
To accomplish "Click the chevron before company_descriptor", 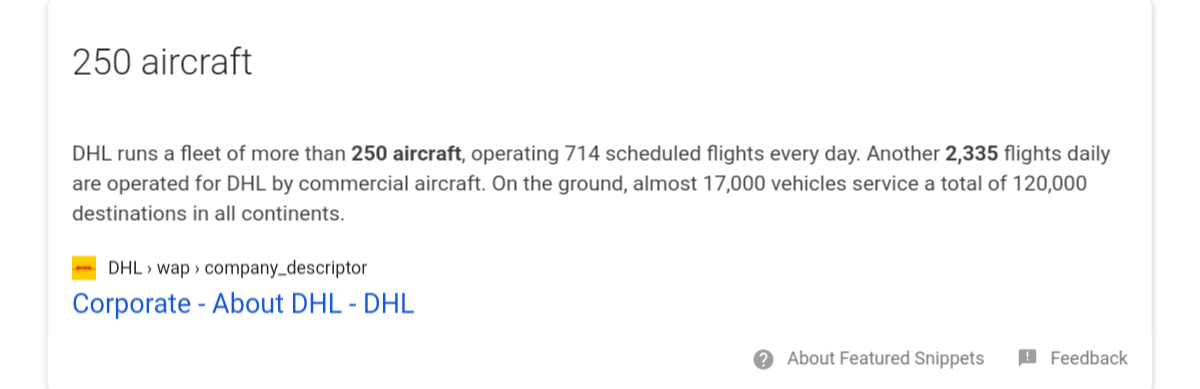I will tap(197, 268).
